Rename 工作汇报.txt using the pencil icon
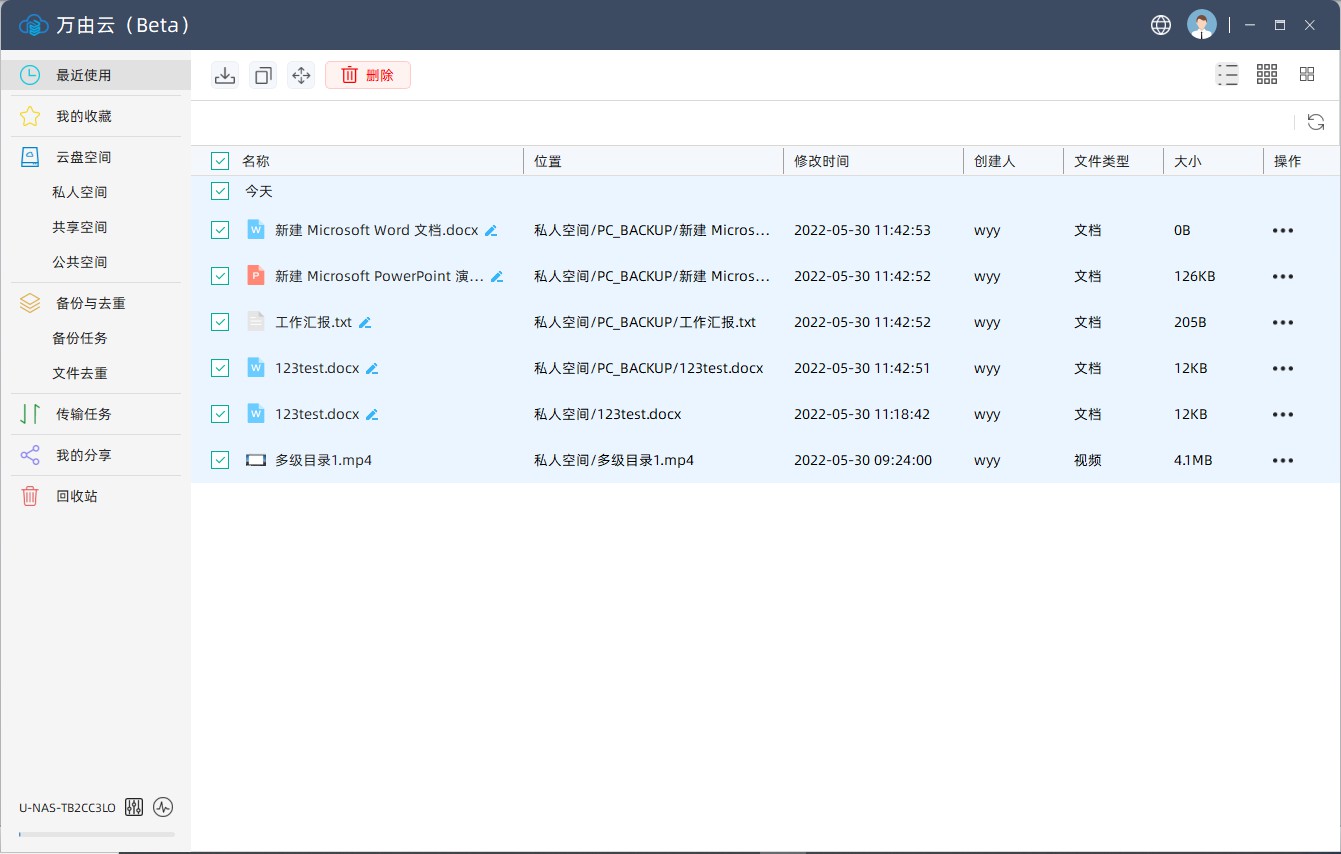 point(365,322)
